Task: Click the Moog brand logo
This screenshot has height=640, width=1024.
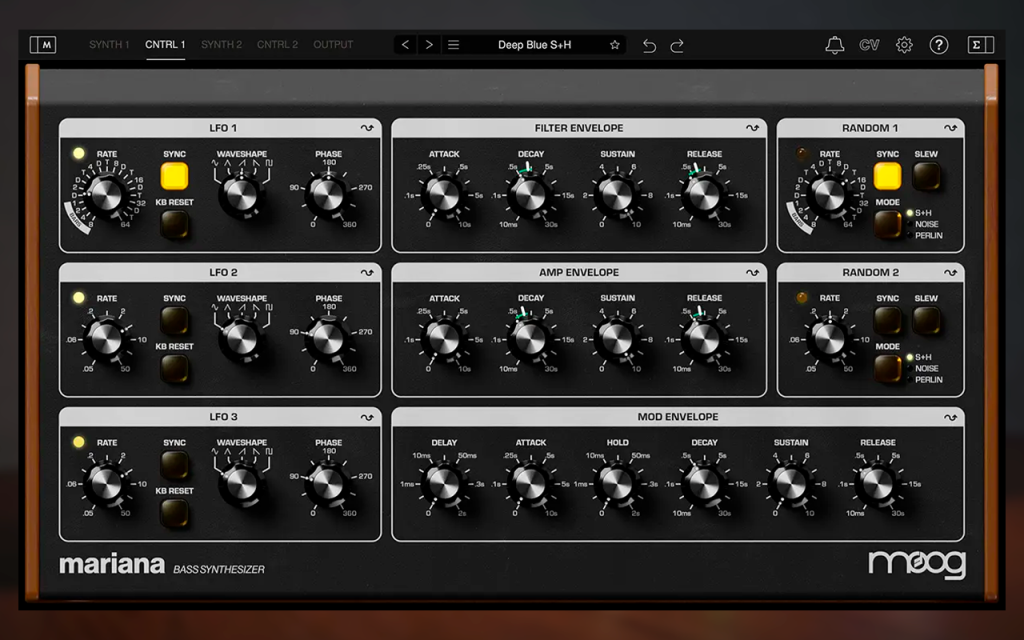Action: tap(917, 564)
